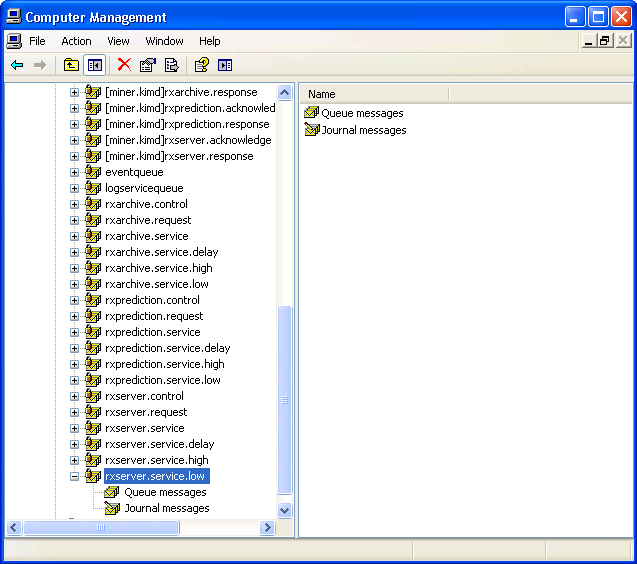Expand the rxarchive.control queue node
This screenshot has height=564, width=637.
(74, 204)
